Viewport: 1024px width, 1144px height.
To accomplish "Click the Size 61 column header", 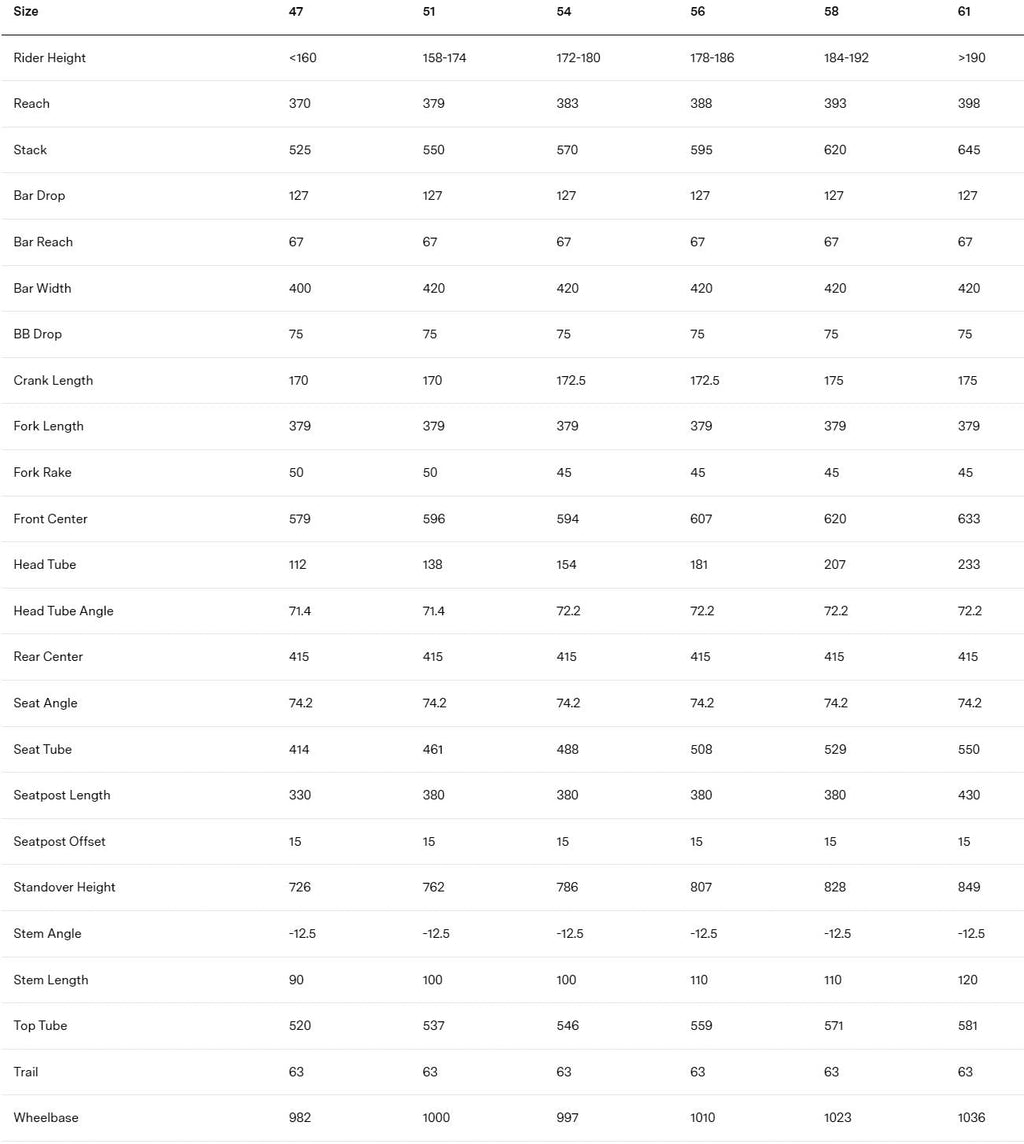I will tap(964, 12).
